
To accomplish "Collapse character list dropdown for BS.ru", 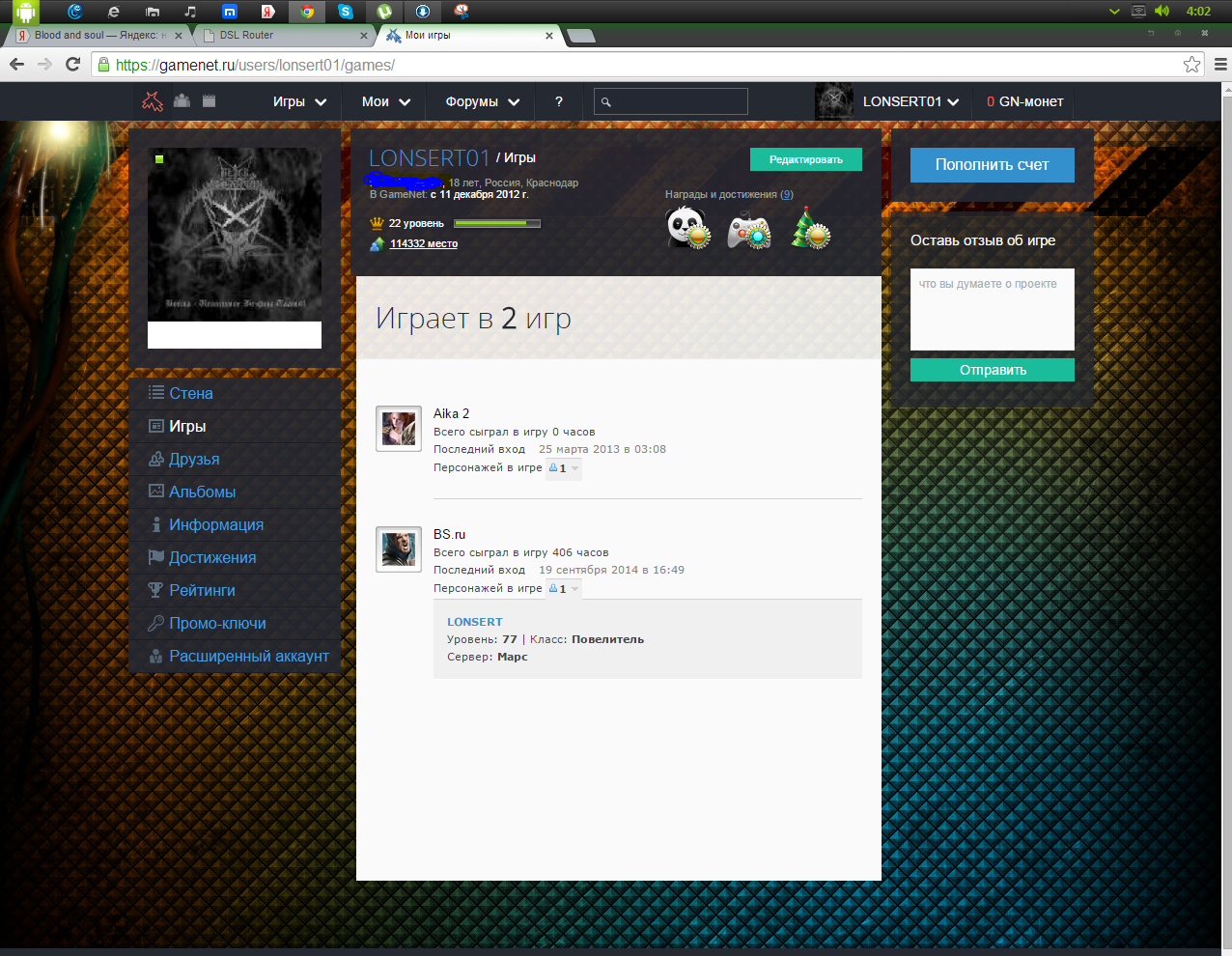I will (x=564, y=589).
